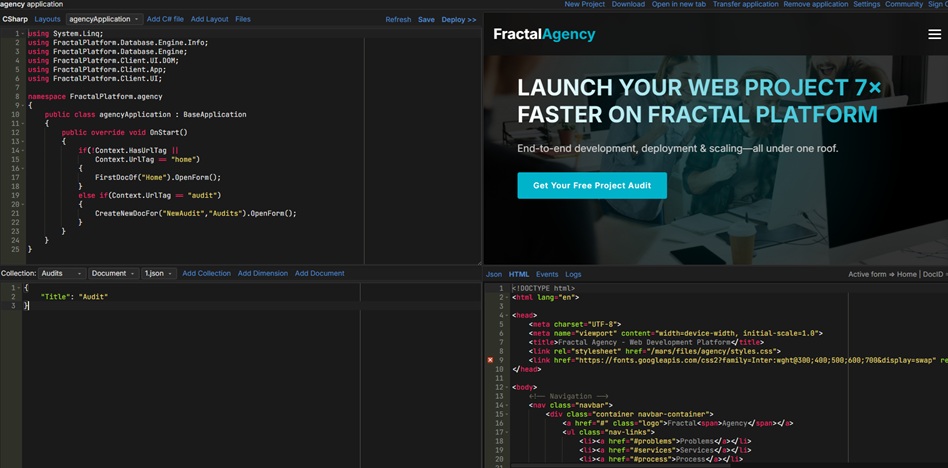
Task: Collapse JSON fold at line 1 in document editor
Action: click(18, 288)
